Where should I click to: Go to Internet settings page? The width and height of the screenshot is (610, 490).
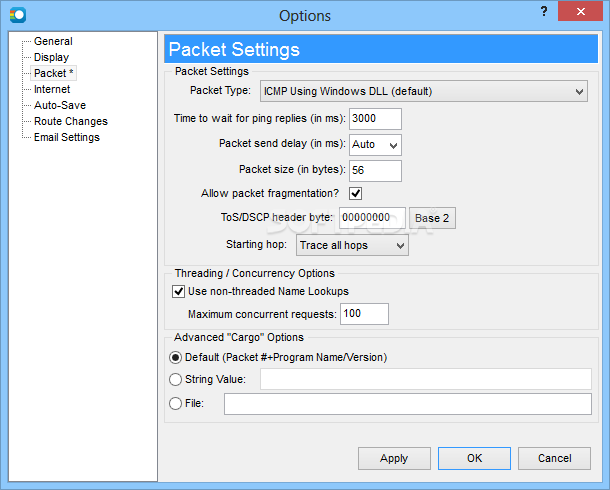tap(52, 89)
